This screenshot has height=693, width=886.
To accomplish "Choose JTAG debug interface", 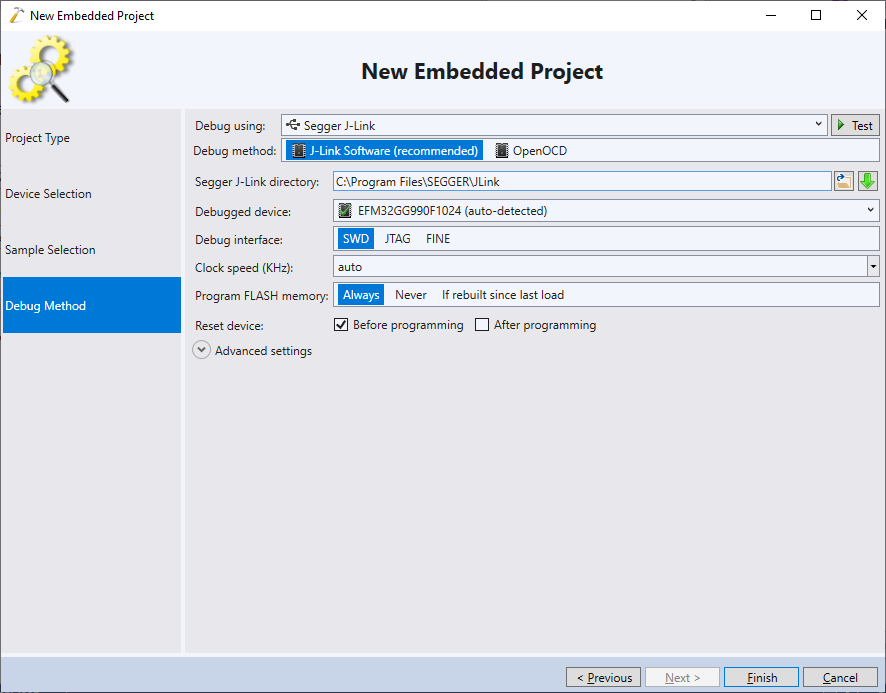I will pos(397,239).
